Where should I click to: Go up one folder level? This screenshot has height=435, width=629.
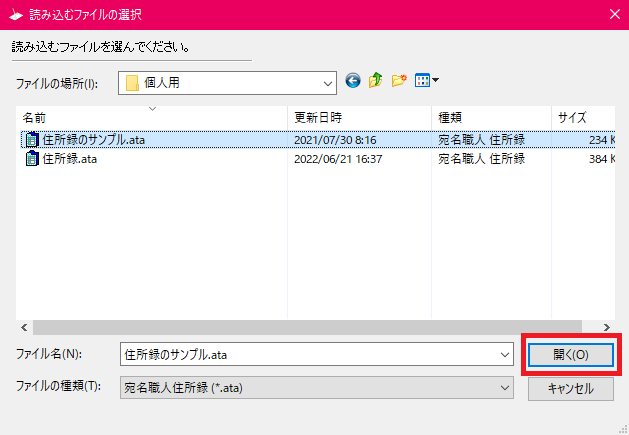click(375, 80)
